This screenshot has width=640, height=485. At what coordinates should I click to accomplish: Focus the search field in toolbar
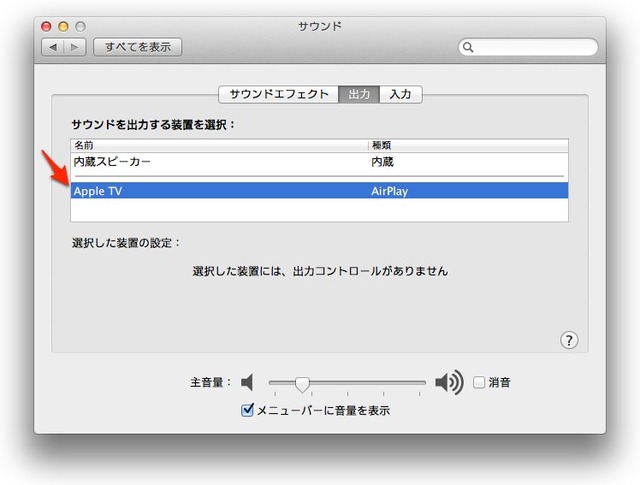pos(528,47)
